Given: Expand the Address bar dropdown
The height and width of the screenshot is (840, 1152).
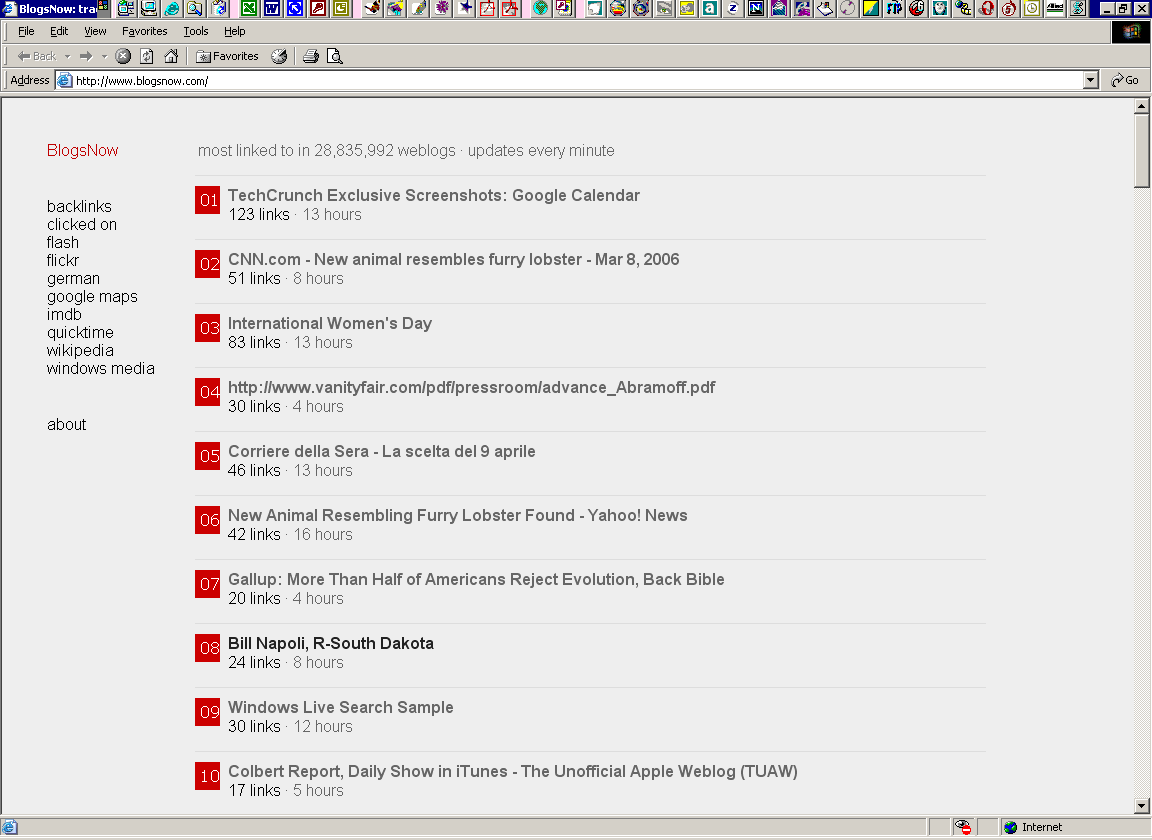Looking at the screenshot, I should tap(1091, 80).
